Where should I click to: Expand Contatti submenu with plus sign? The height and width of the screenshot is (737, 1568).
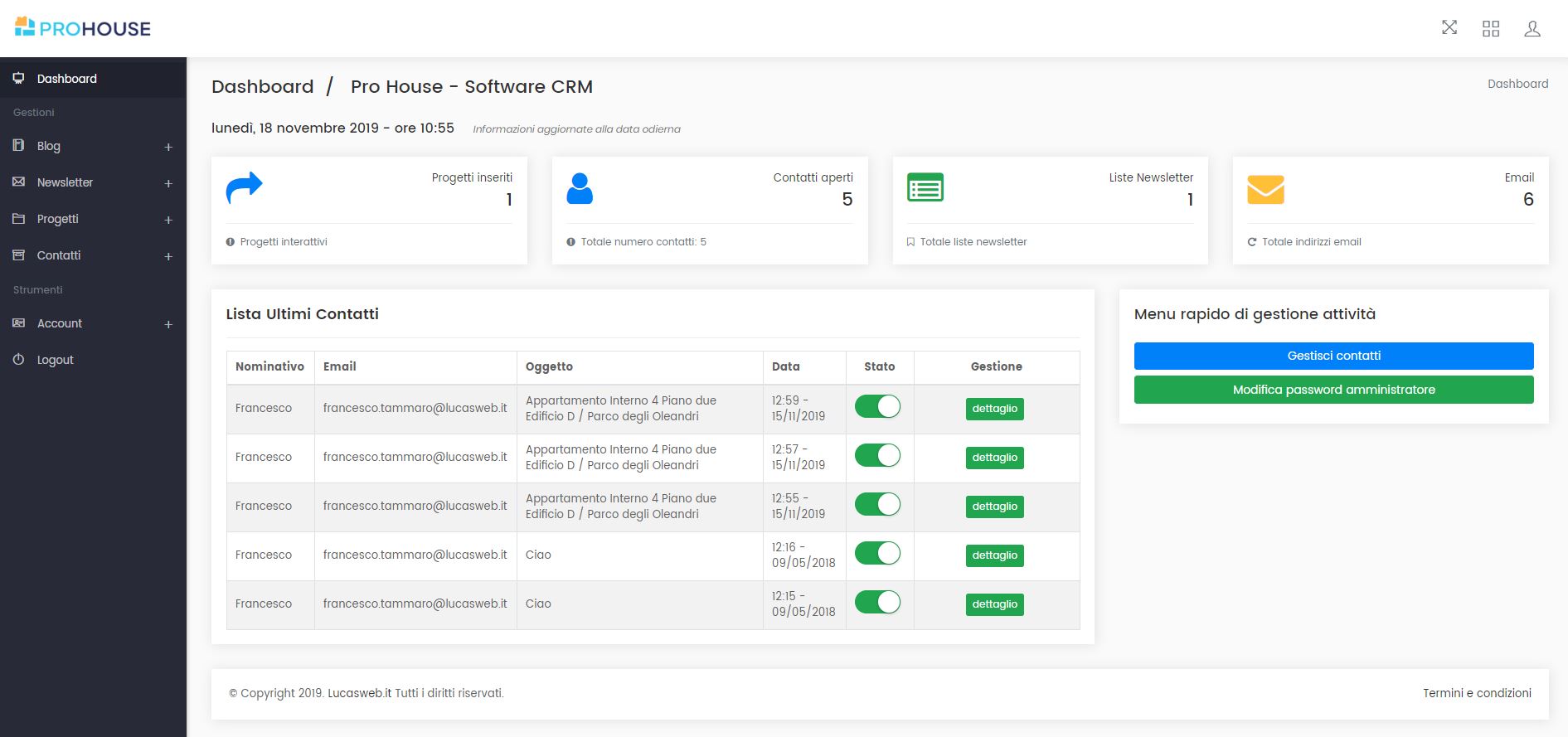click(x=168, y=256)
